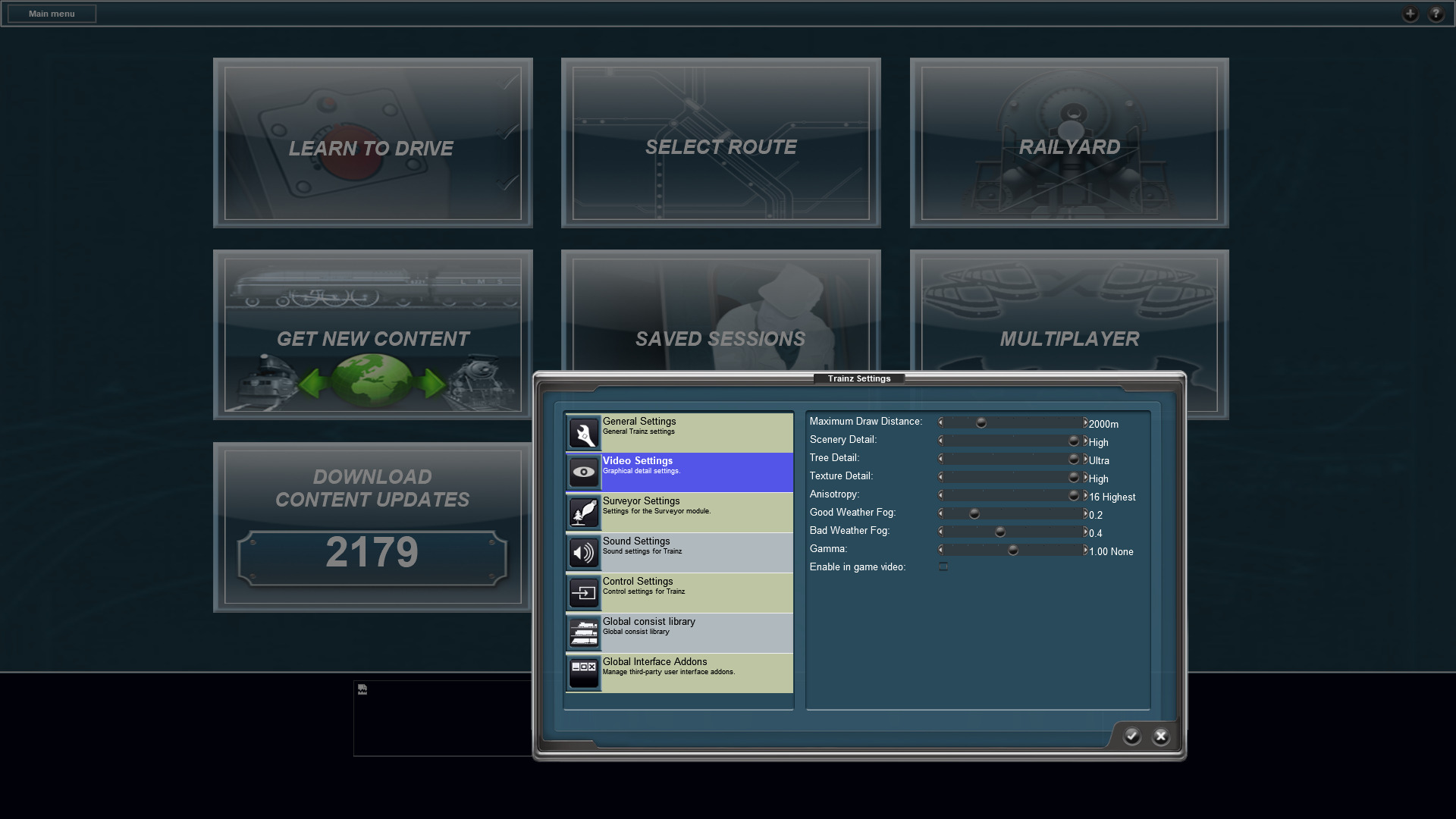
Task: Click the Scenery Detail slider knob
Action: tap(1074, 441)
